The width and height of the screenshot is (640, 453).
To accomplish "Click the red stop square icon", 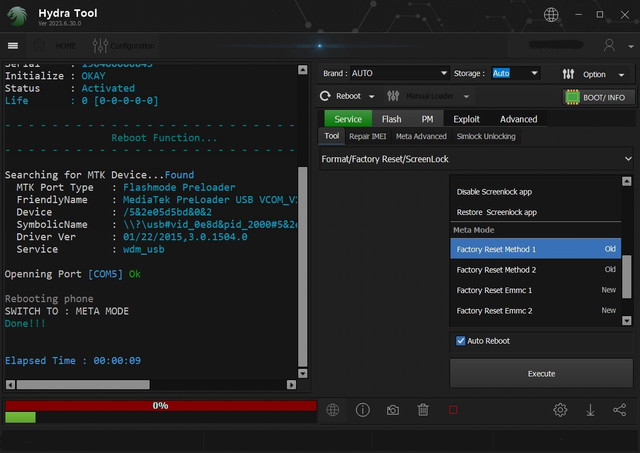I will [x=453, y=410].
